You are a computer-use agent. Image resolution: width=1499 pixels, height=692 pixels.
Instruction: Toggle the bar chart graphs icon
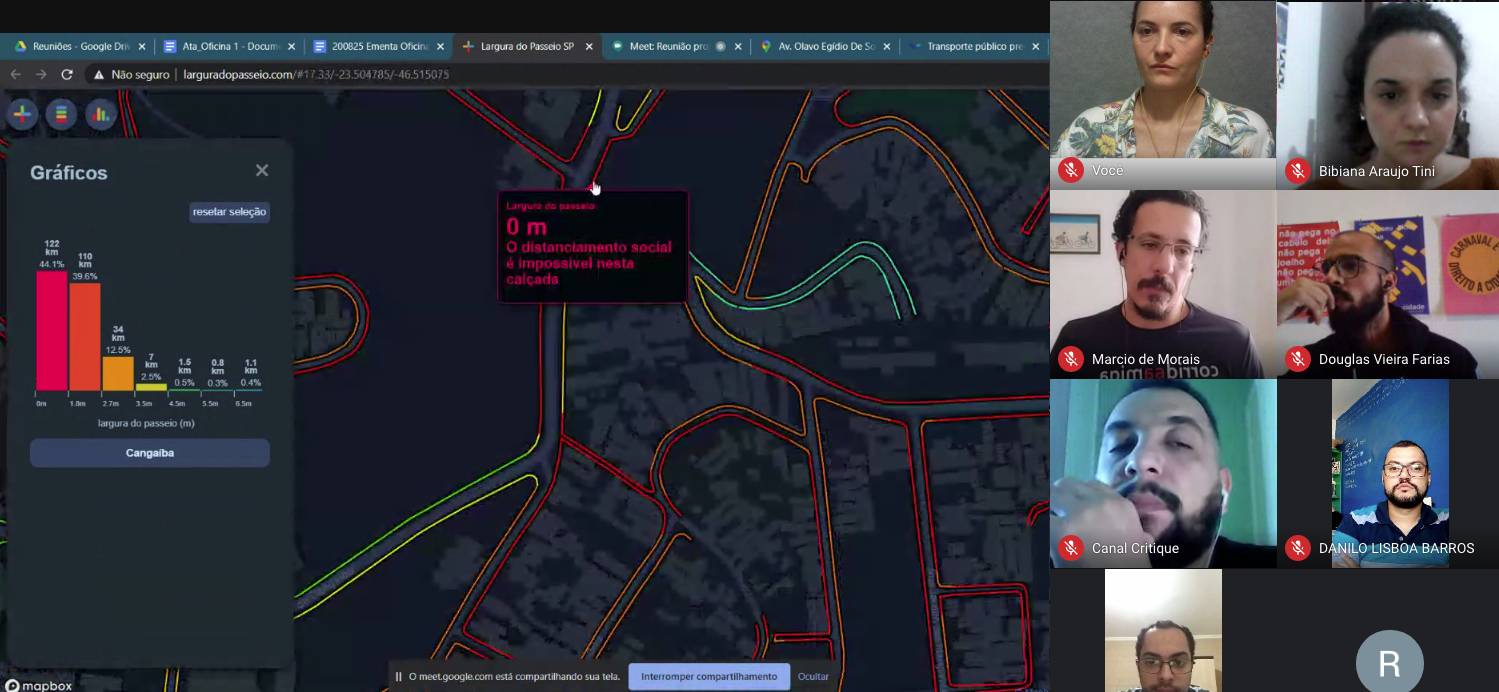(100, 114)
